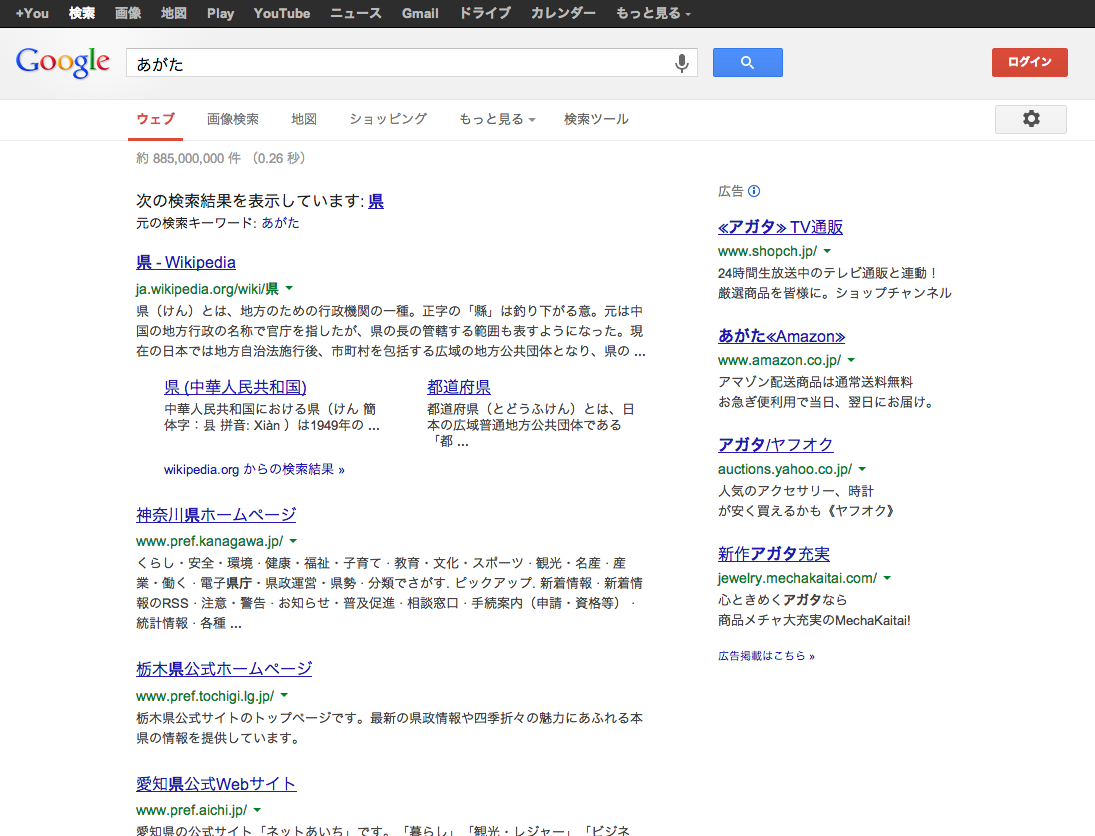Click inside the search text field
This screenshot has width=1095, height=836.
[400, 63]
